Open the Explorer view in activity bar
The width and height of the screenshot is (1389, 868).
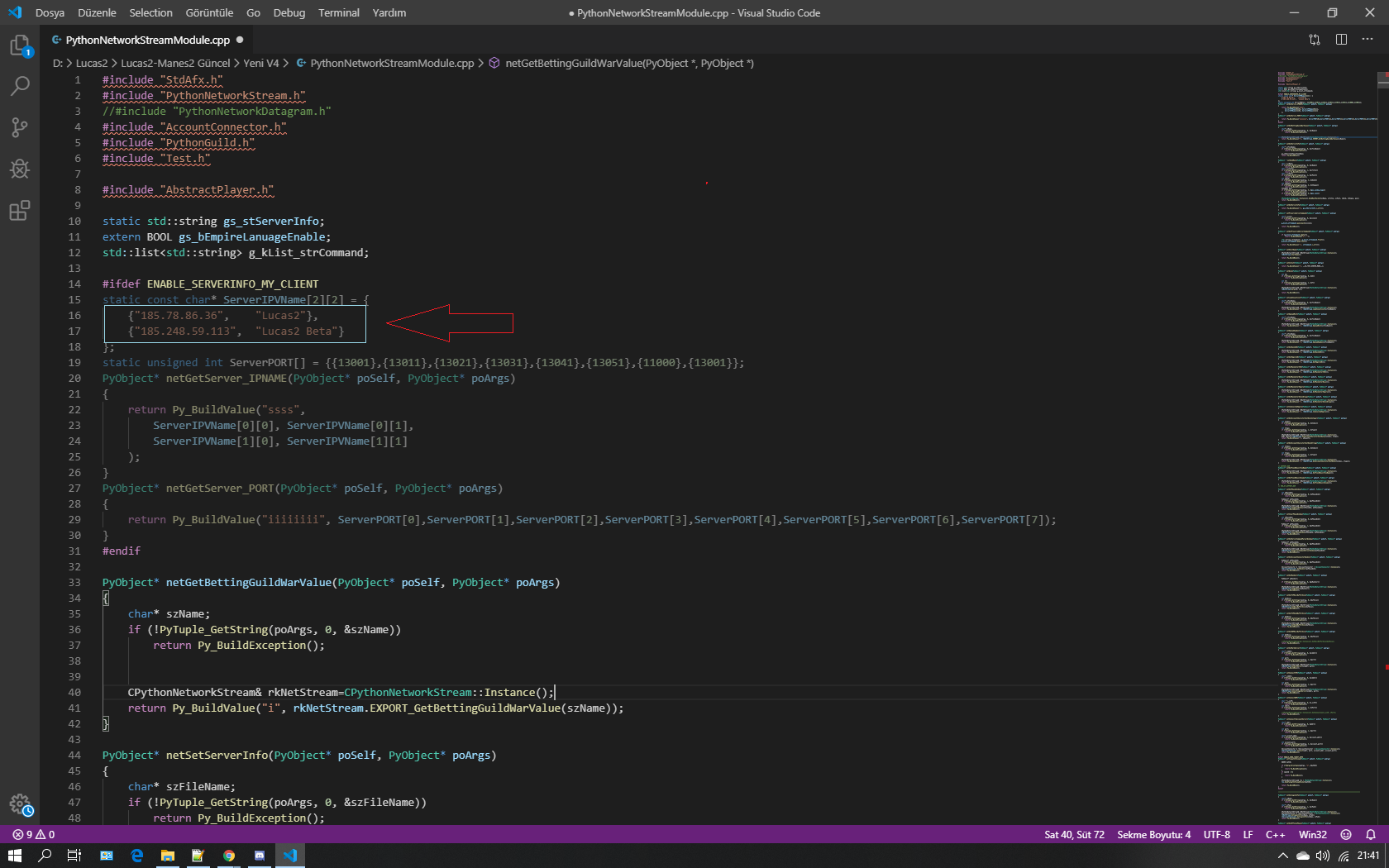(20, 46)
